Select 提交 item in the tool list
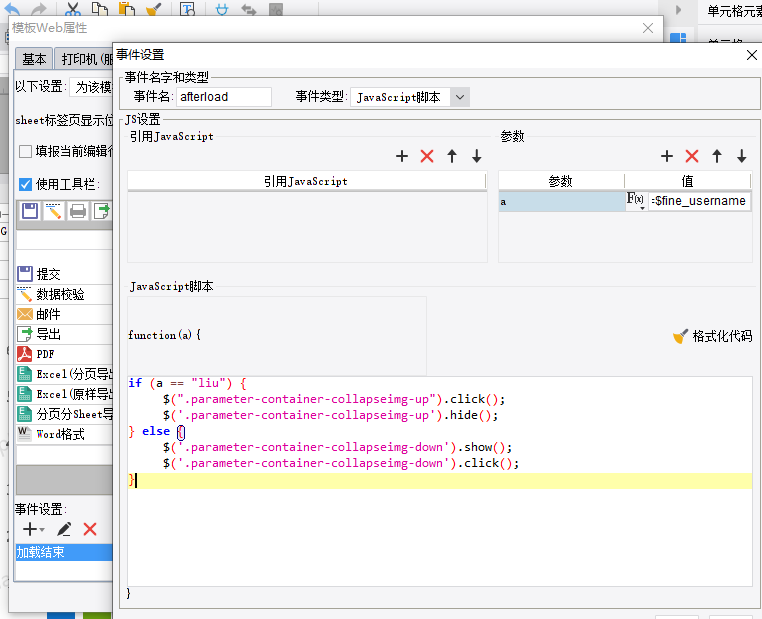This screenshot has width=762, height=619. (x=64, y=274)
